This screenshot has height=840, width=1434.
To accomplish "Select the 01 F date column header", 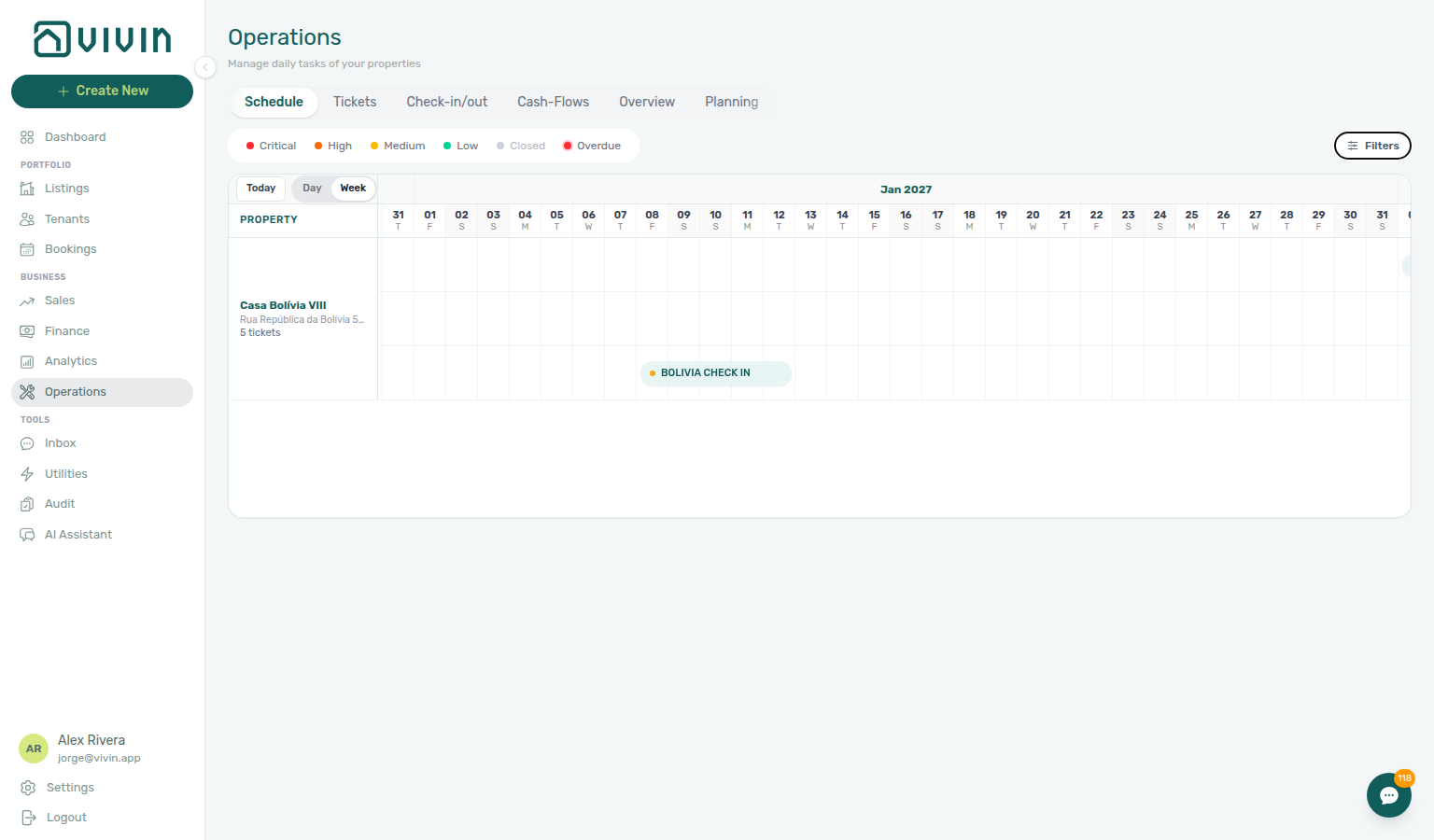I will click(429, 220).
